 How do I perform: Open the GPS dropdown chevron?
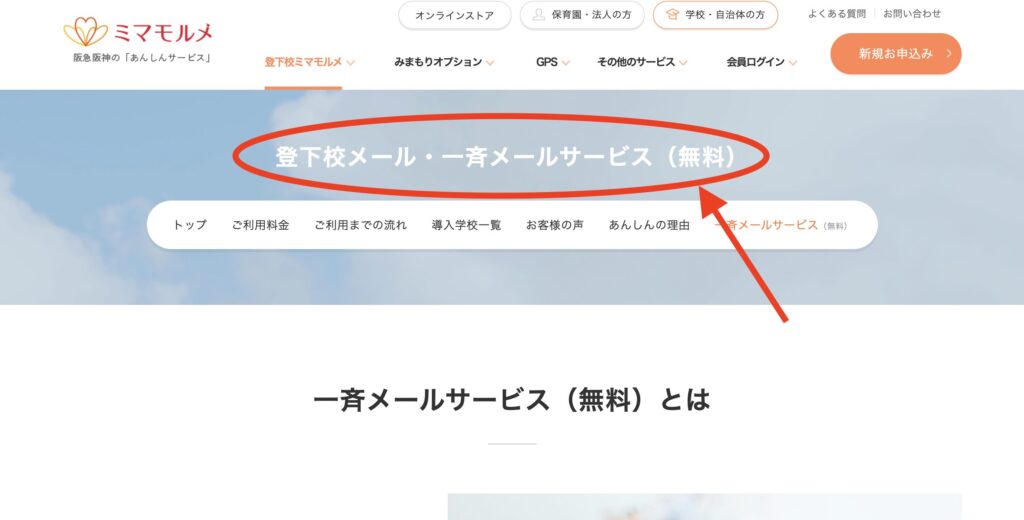coord(566,63)
